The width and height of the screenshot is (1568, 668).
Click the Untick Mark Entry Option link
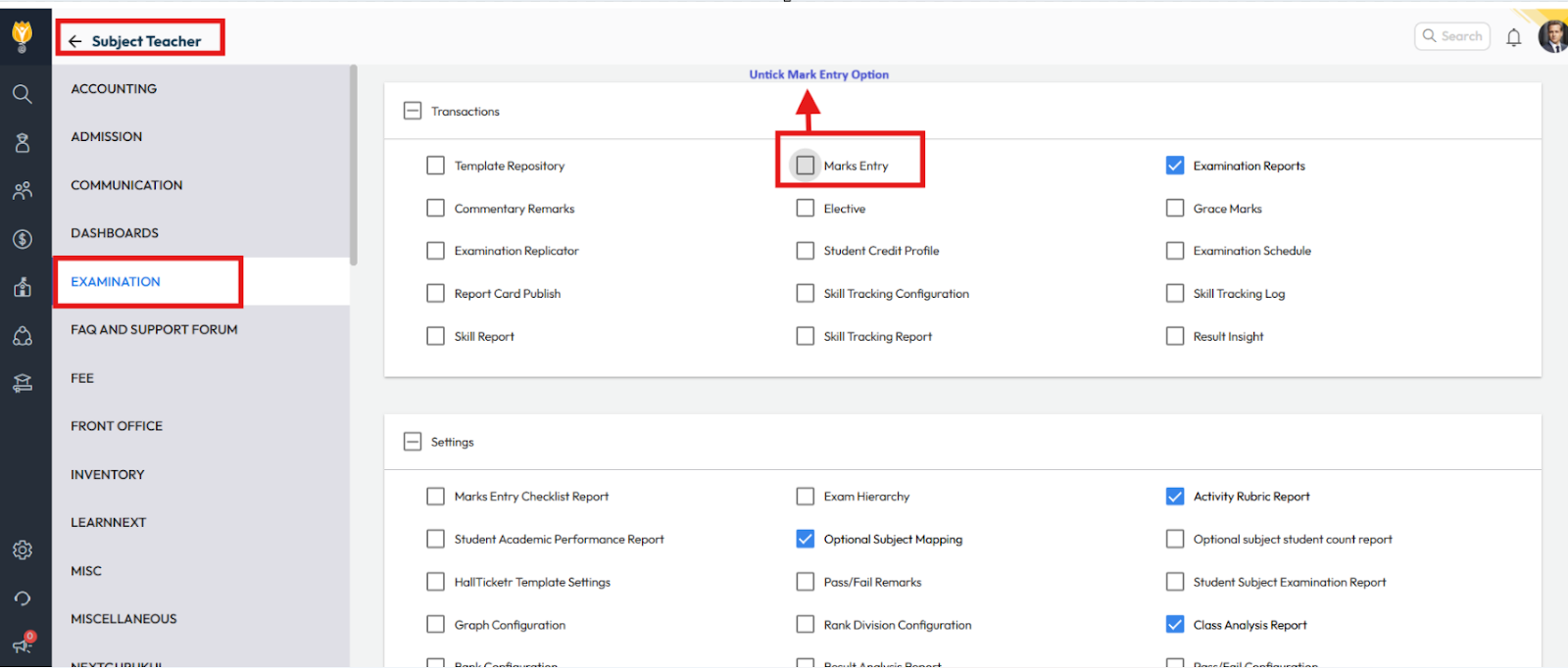click(818, 74)
